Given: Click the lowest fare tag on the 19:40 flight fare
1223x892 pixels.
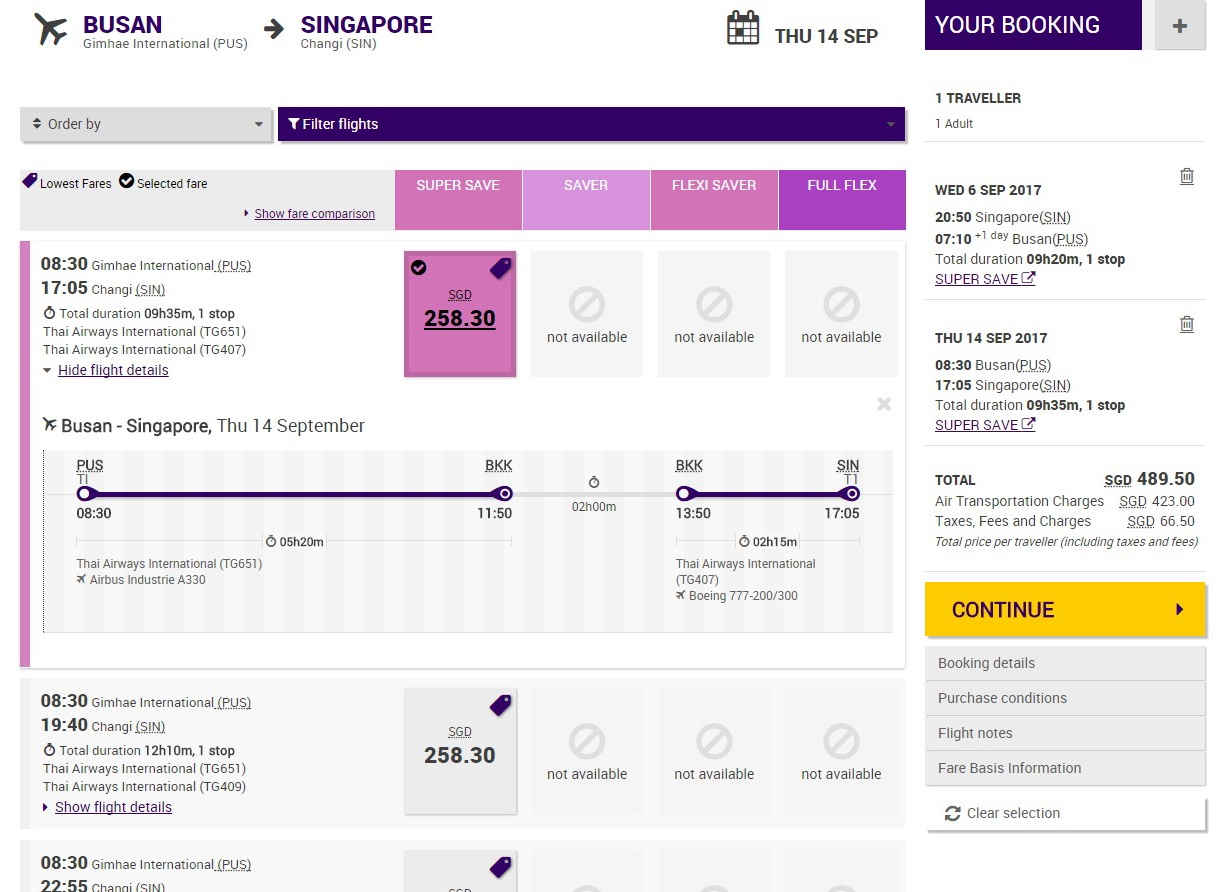Looking at the screenshot, I should [500, 704].
